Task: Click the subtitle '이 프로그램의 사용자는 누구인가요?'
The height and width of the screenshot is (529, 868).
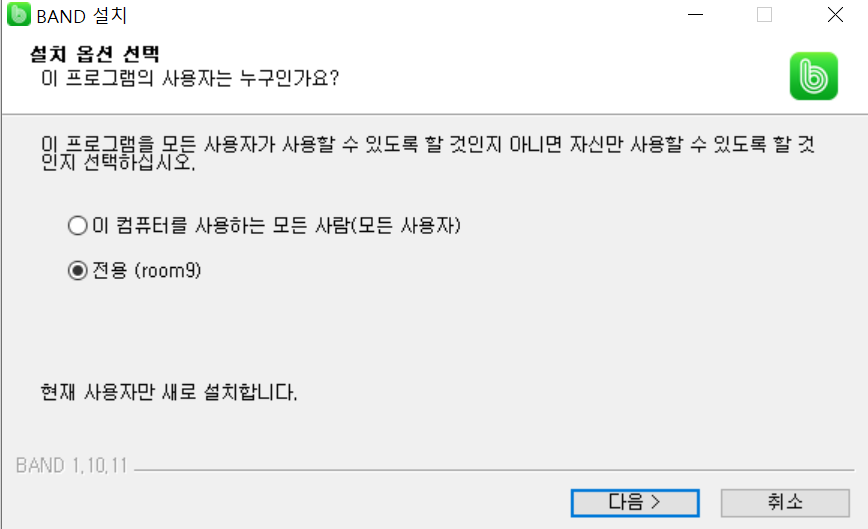Action: pos(190,78)
